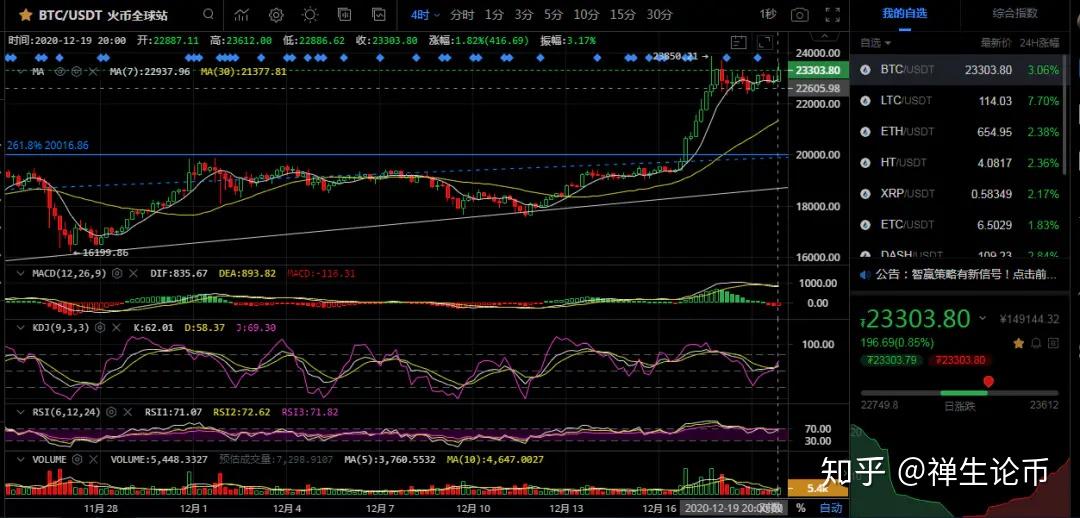
Task: Click the line-chart panel icon in toolbar
Action: pyautogui.click(x=378, y=14)
